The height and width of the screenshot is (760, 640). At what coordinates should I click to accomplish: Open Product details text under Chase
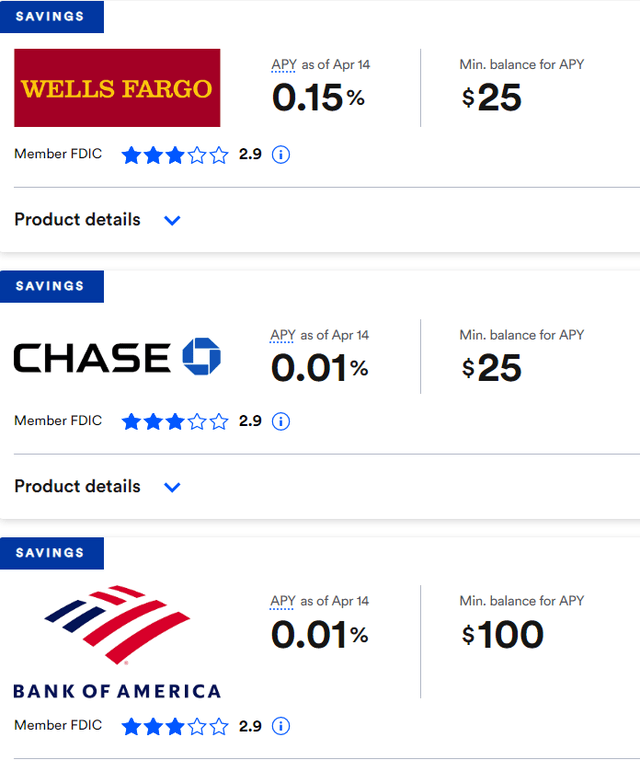[x=77, y=486]
